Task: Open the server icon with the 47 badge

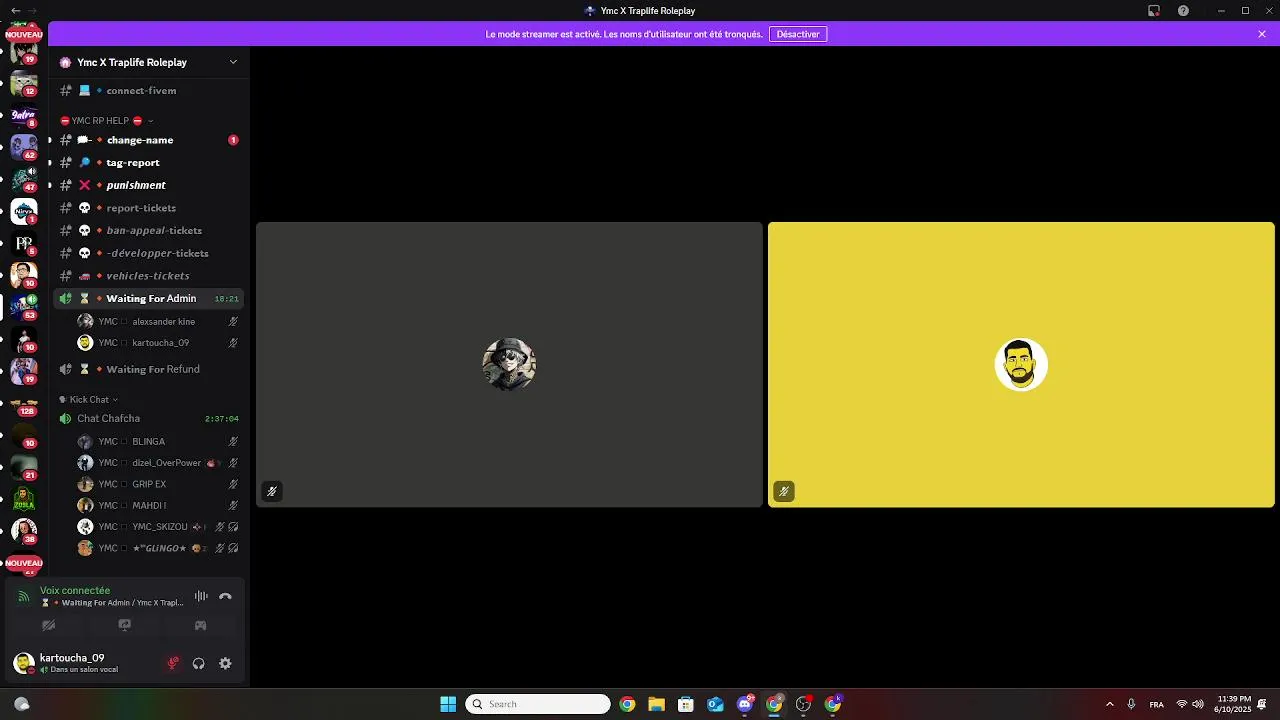Action: 23,179
